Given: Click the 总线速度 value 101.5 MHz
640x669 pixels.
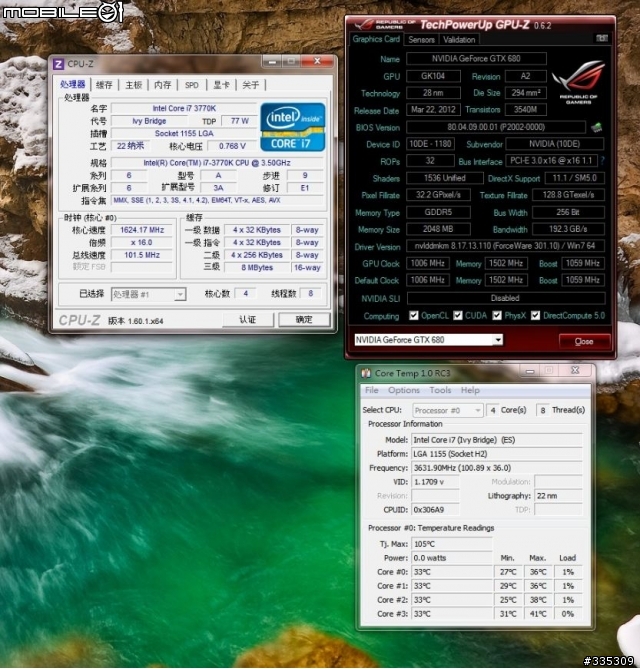Looking at the screenshot, I should coord(142,255).
